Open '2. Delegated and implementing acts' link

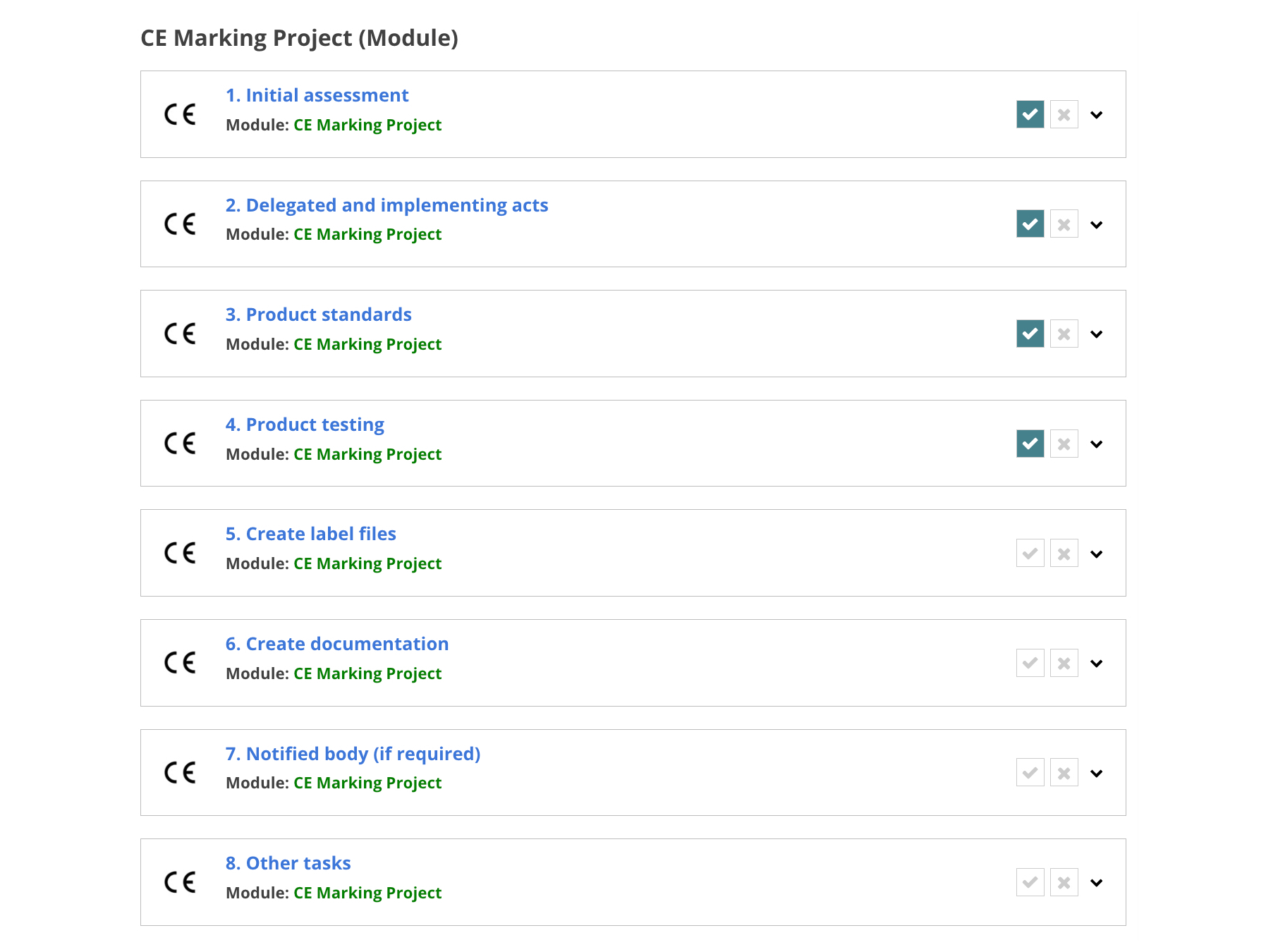pyautogui.click(x=387, y=205)
